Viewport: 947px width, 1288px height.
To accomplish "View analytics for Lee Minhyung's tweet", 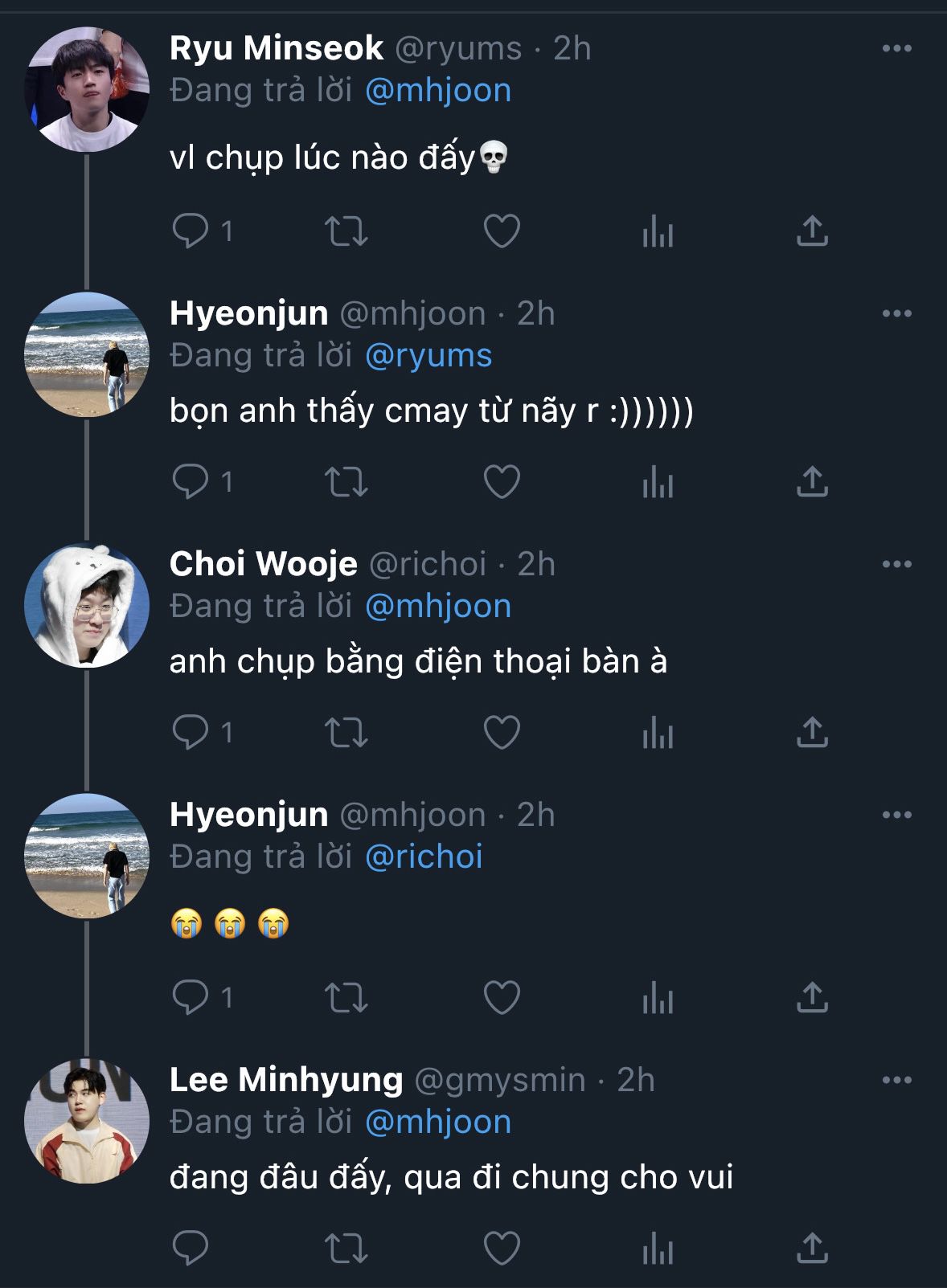I will (x=658, y=1249).
